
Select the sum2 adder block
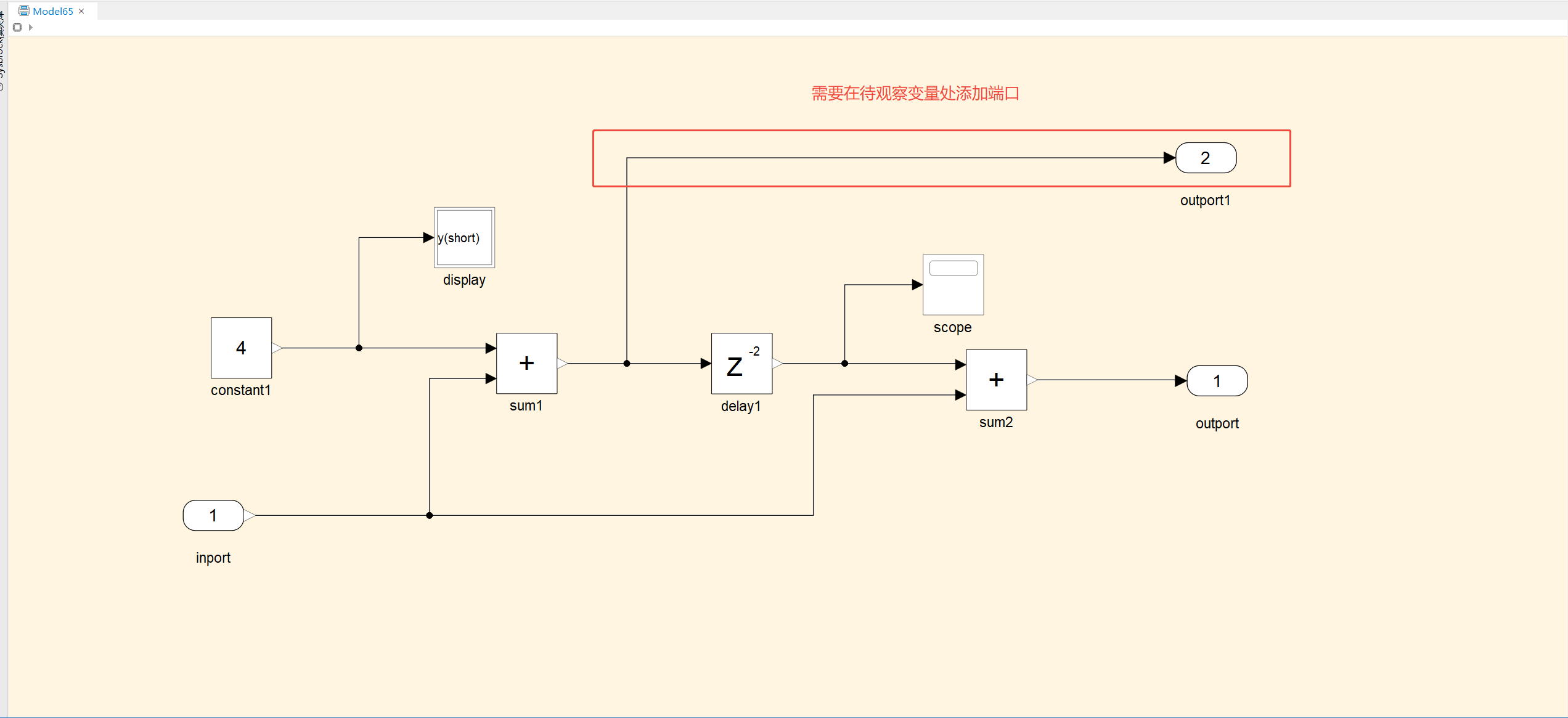[996, 380]
